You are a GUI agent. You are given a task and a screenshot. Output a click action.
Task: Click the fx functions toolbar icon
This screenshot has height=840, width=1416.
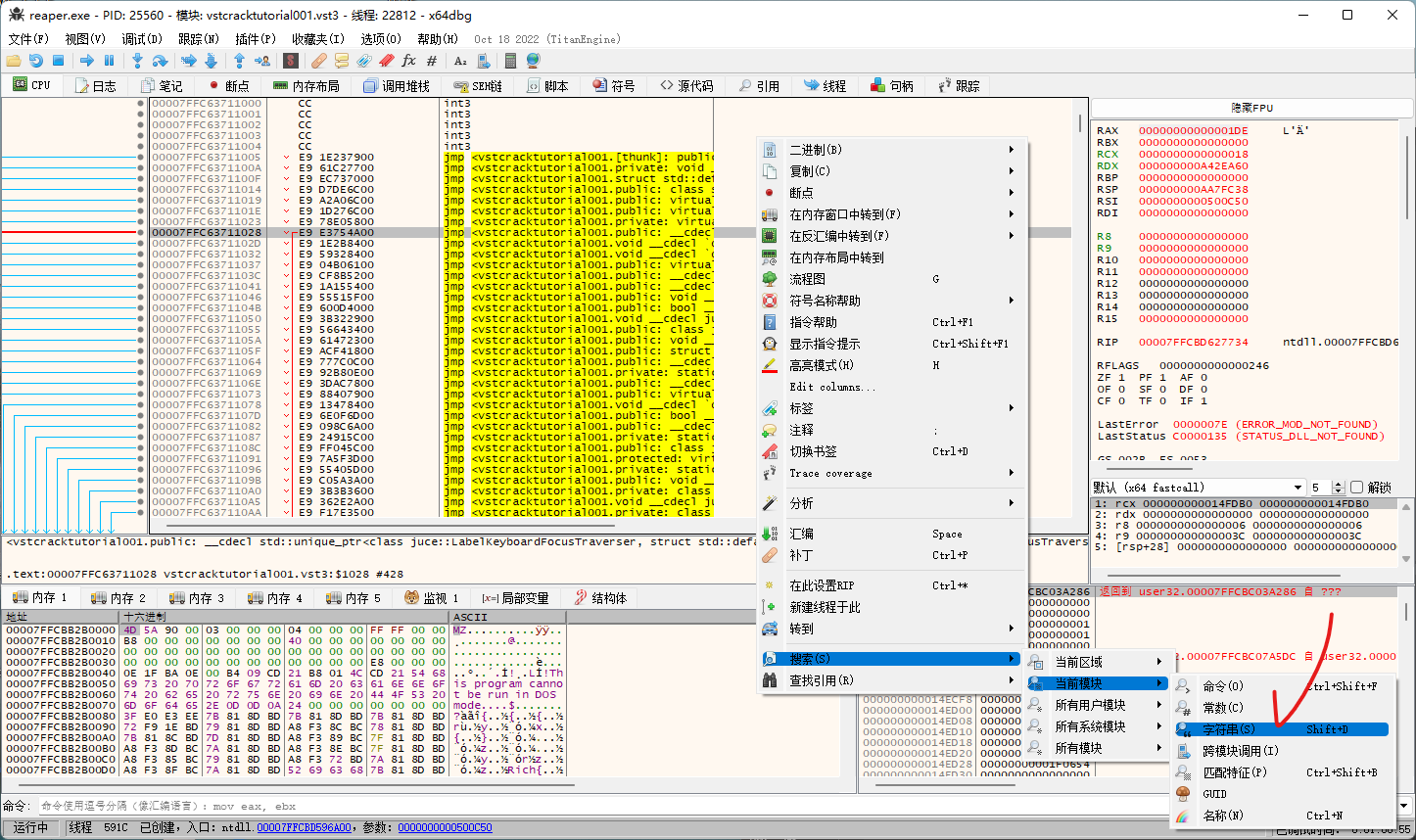[x=409, y=61]
